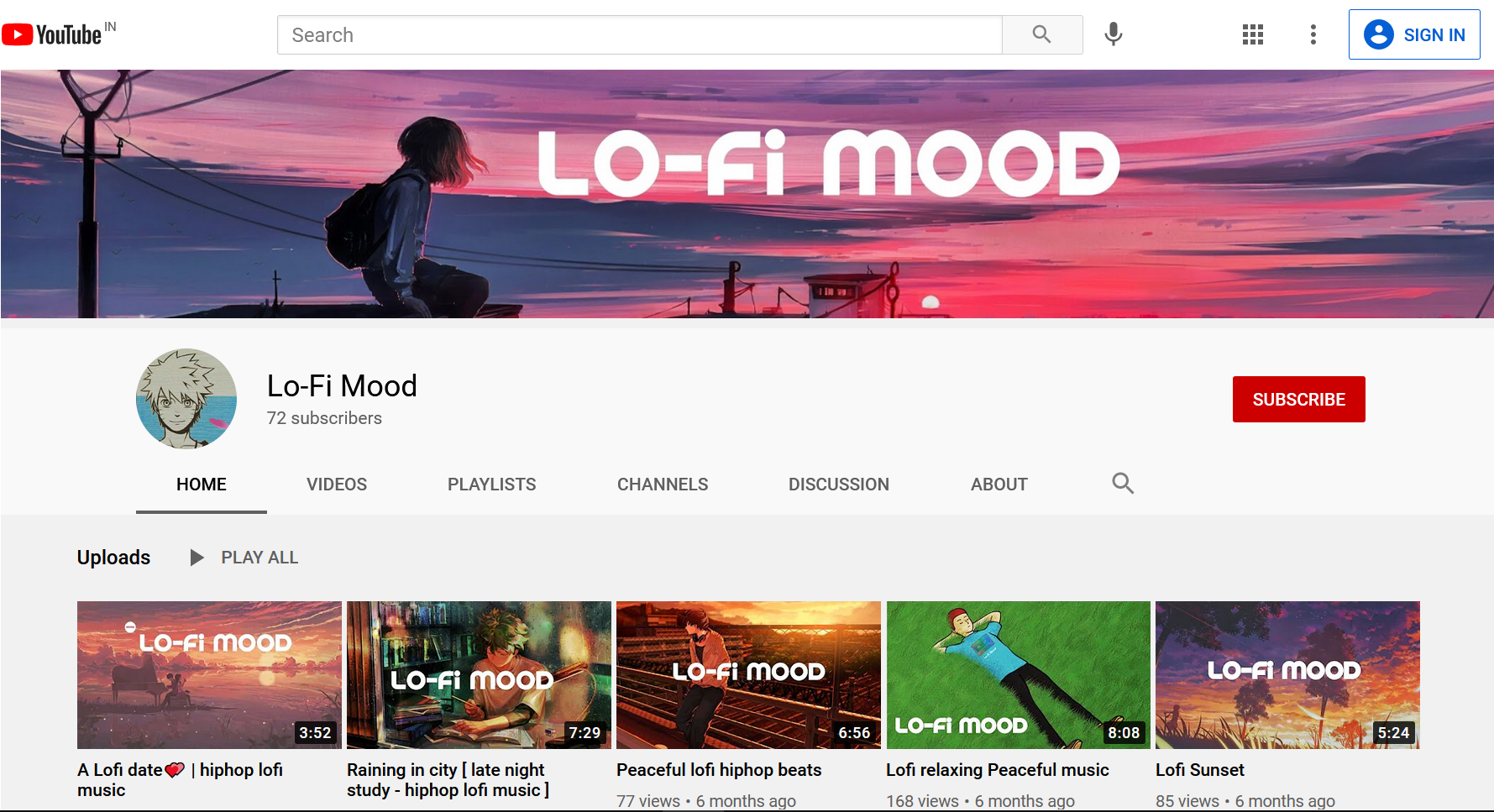Focus the Search input field
This screenshot has width=1494, height=812.
pos(640,34)
